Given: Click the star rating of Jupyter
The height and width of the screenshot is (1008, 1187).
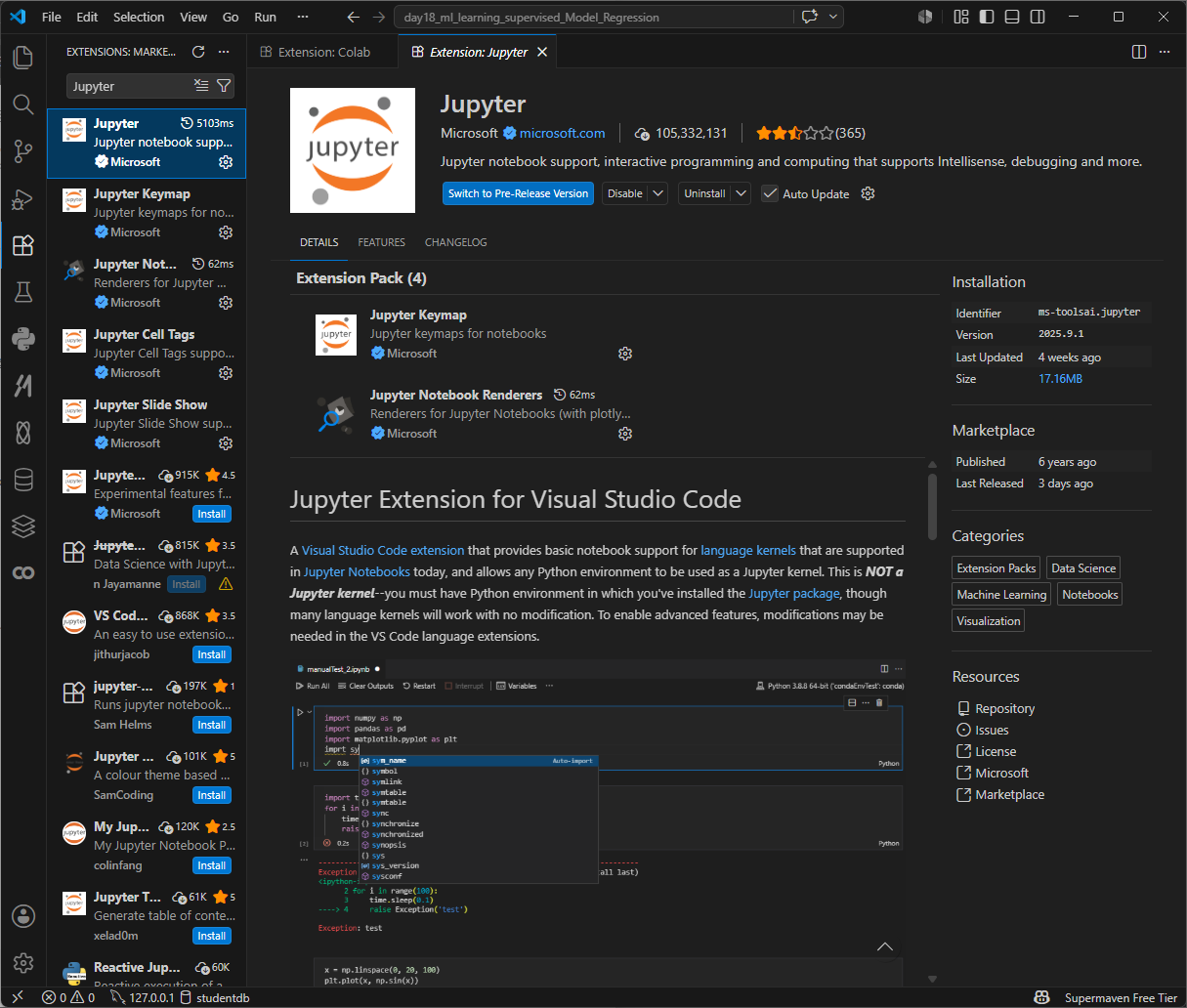Looking at the screenshot, I should [x=794, y=133].
